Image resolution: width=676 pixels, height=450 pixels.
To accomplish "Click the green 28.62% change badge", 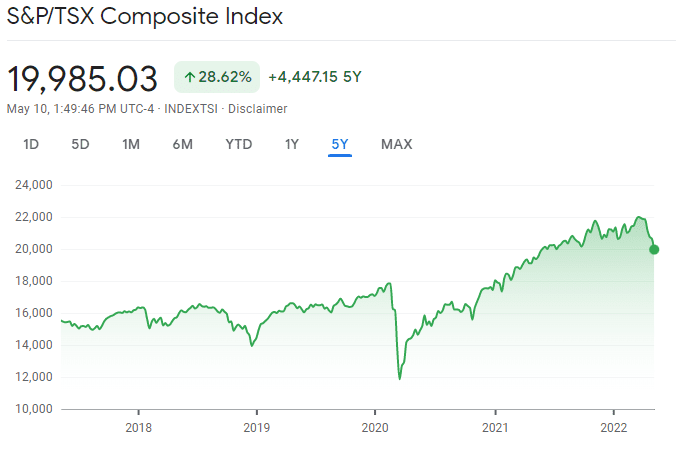I will 217,77.
